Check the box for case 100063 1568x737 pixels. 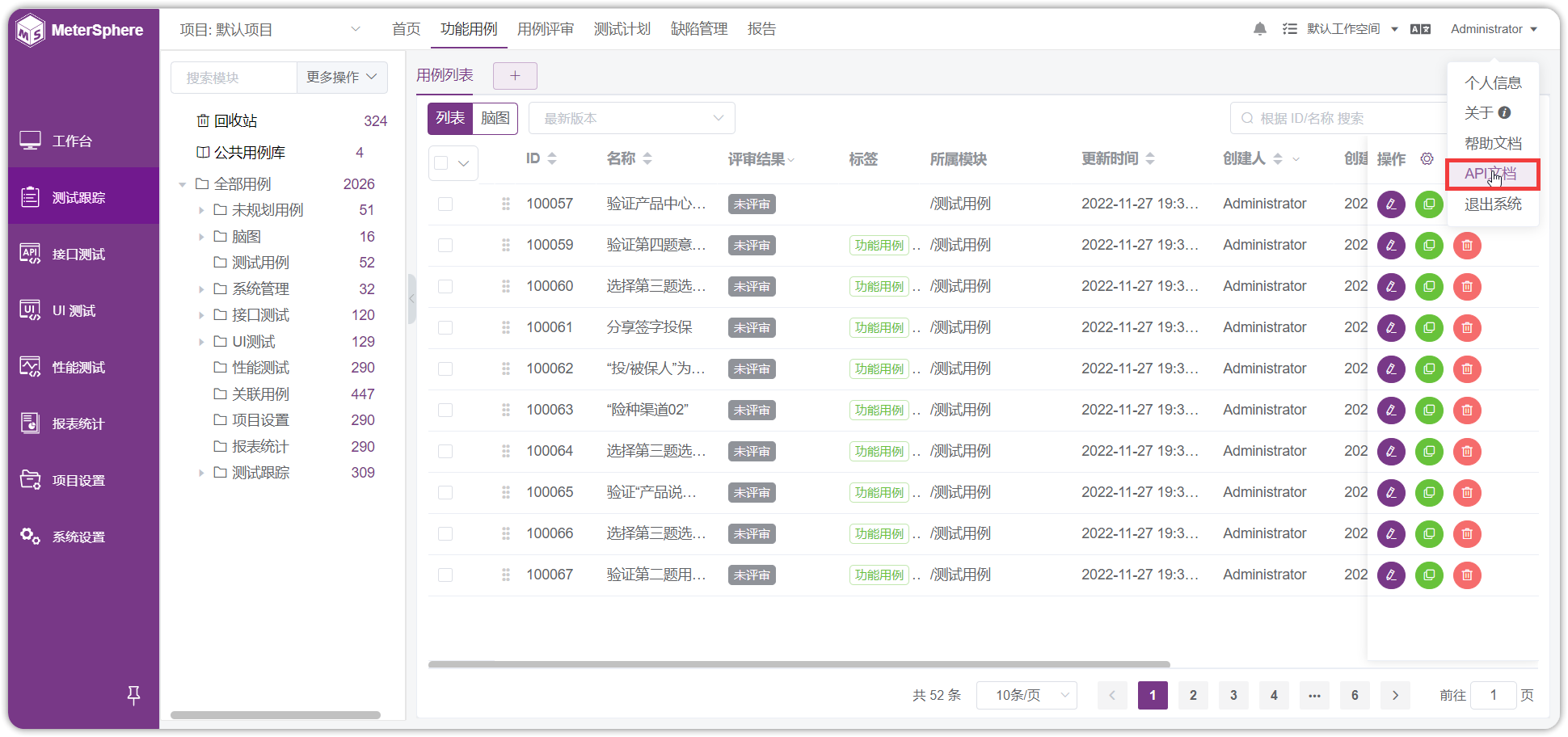click(x=445, y=410)
